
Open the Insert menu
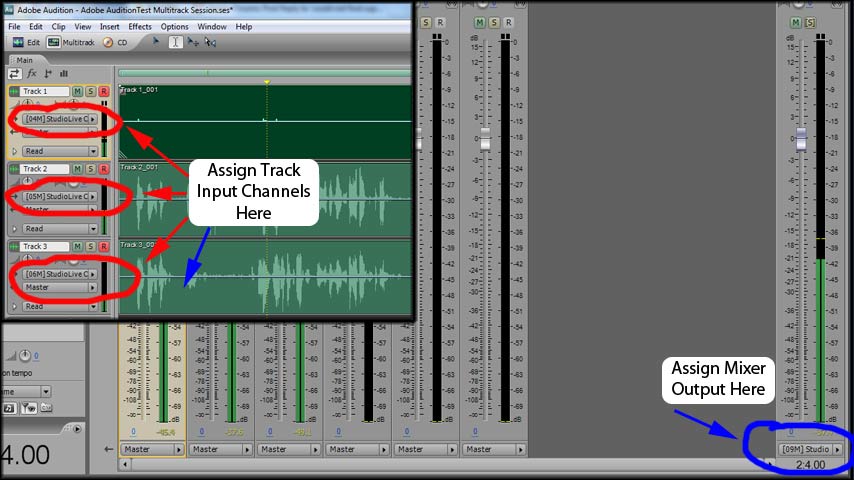coord(109,26)
